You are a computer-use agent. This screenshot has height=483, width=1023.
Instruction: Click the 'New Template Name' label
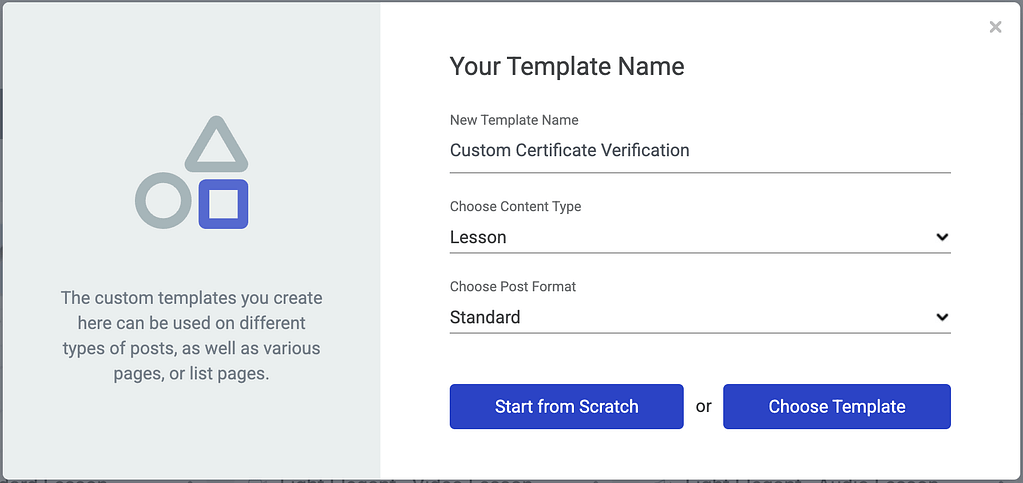(x=514, y=120)
